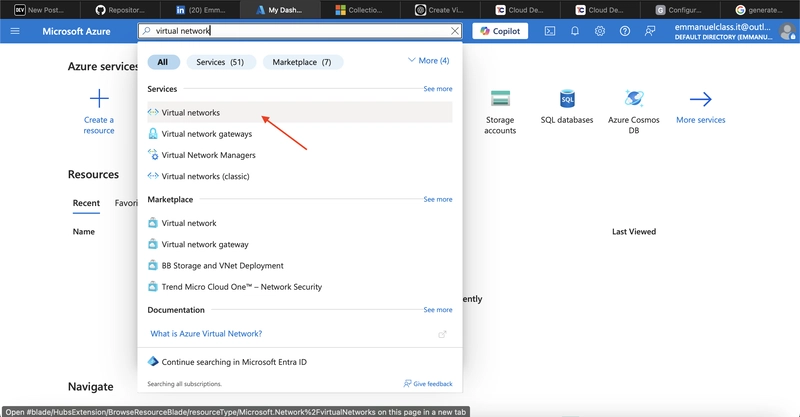Open SQL databases service icon
Image resolution: width=800 pixels, height=417 pixels.
(x=567, y=99)
